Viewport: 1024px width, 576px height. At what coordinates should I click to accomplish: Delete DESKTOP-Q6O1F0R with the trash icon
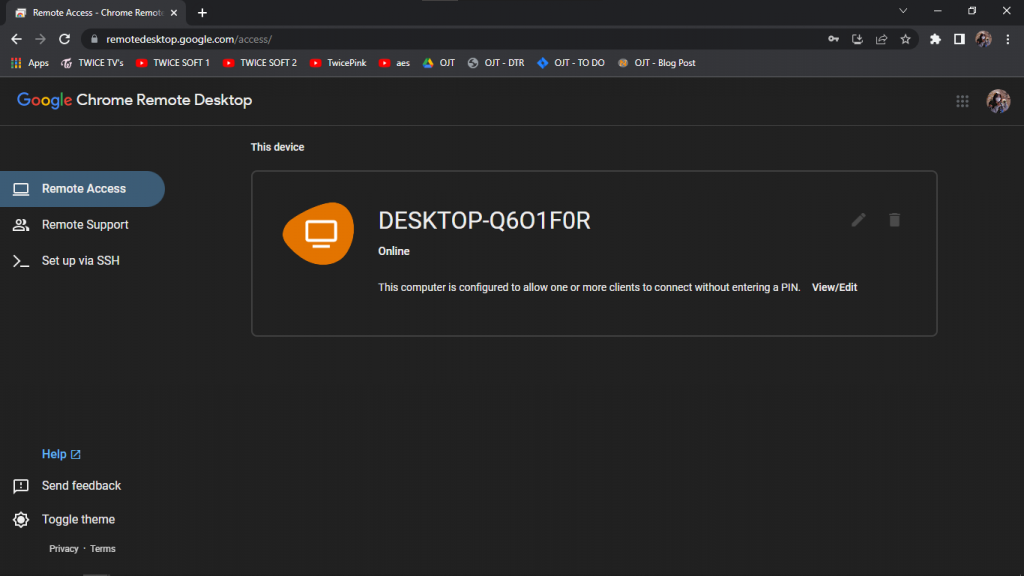(x=895, y=220)
